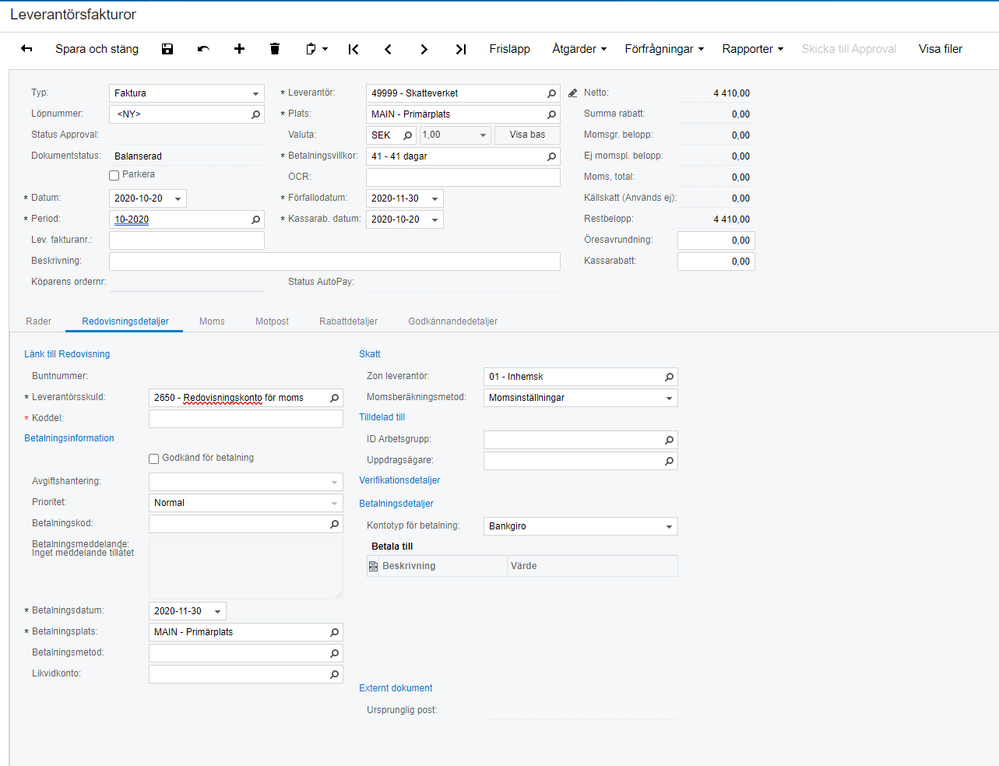Expand Kontotyp för betalning dropdown
Image resolution: width=999 pixels, height=766 pixels.
click(x=669, y=526)
